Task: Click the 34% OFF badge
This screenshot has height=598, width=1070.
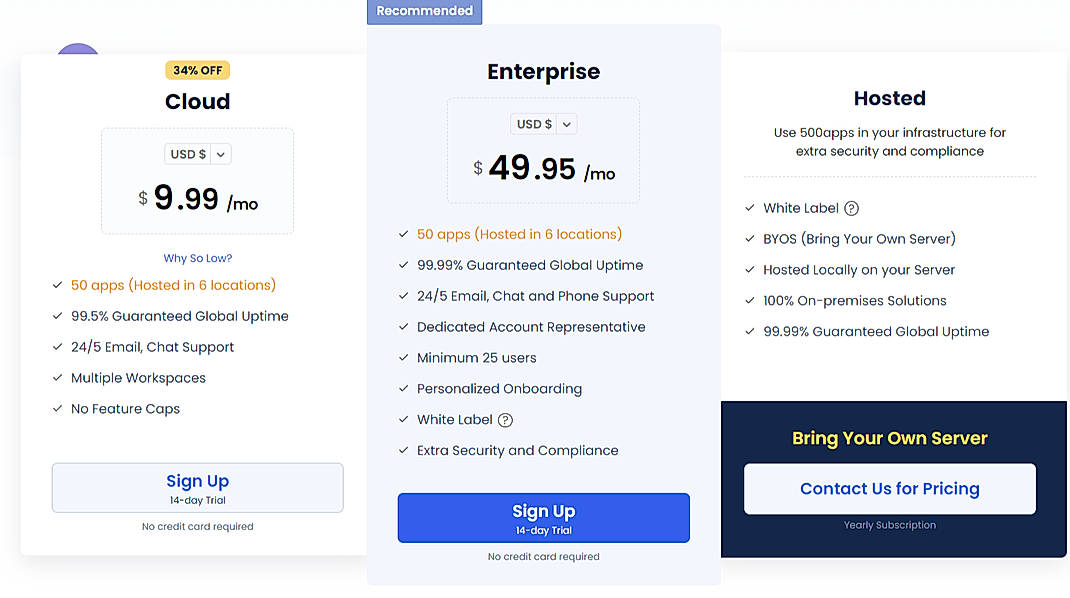Action: [x=197, y=70]
